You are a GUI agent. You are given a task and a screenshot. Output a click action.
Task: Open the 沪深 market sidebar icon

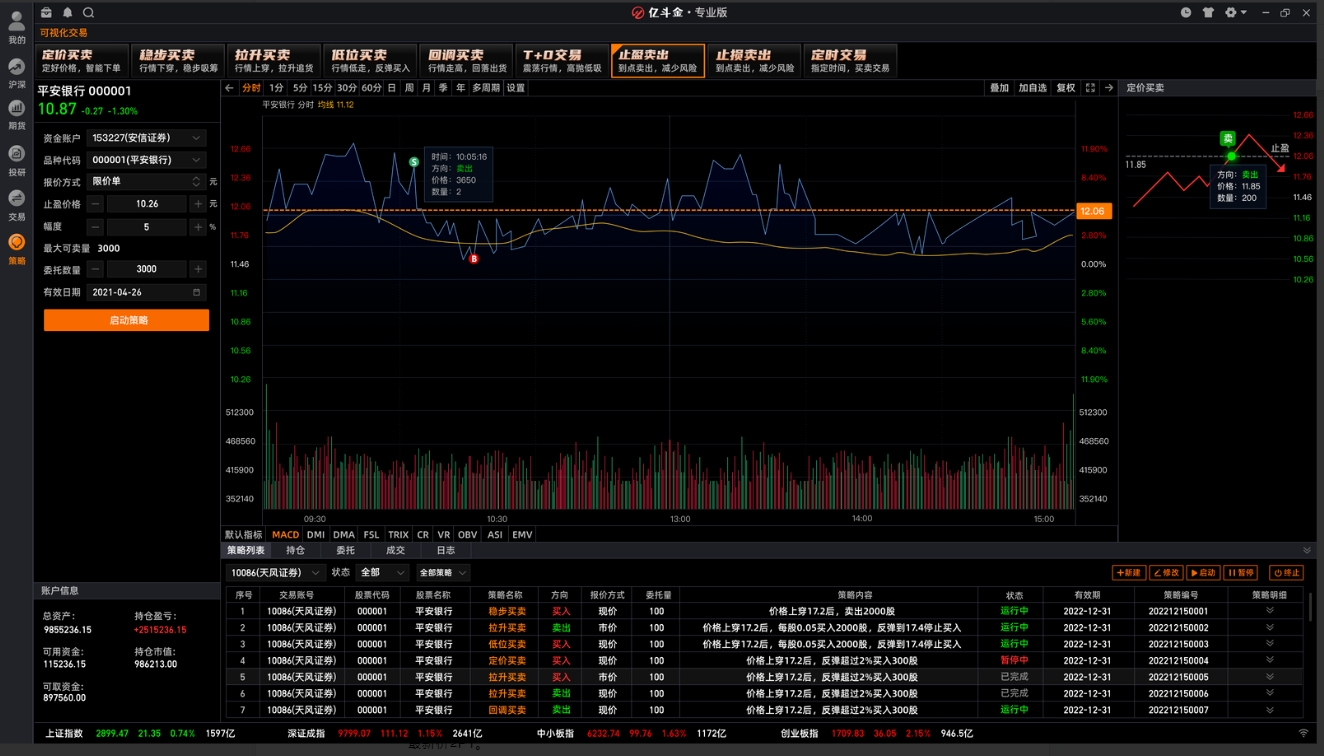pyautogui.click(x=16, y=72)
